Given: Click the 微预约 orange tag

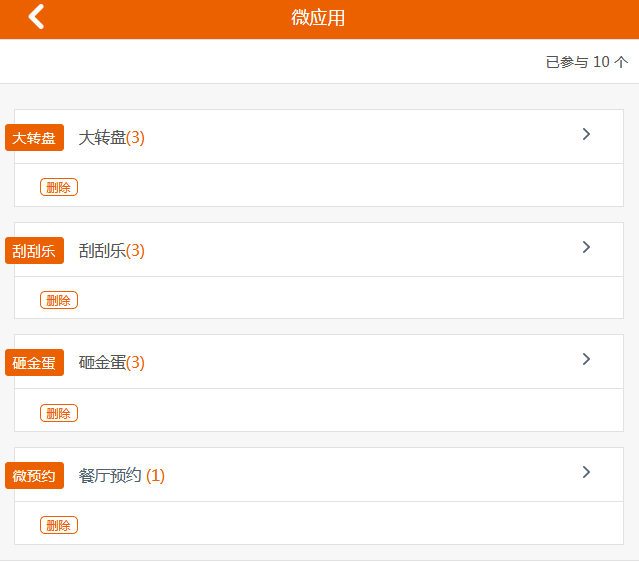Looking at the screenshot, I should pos(34,475).
